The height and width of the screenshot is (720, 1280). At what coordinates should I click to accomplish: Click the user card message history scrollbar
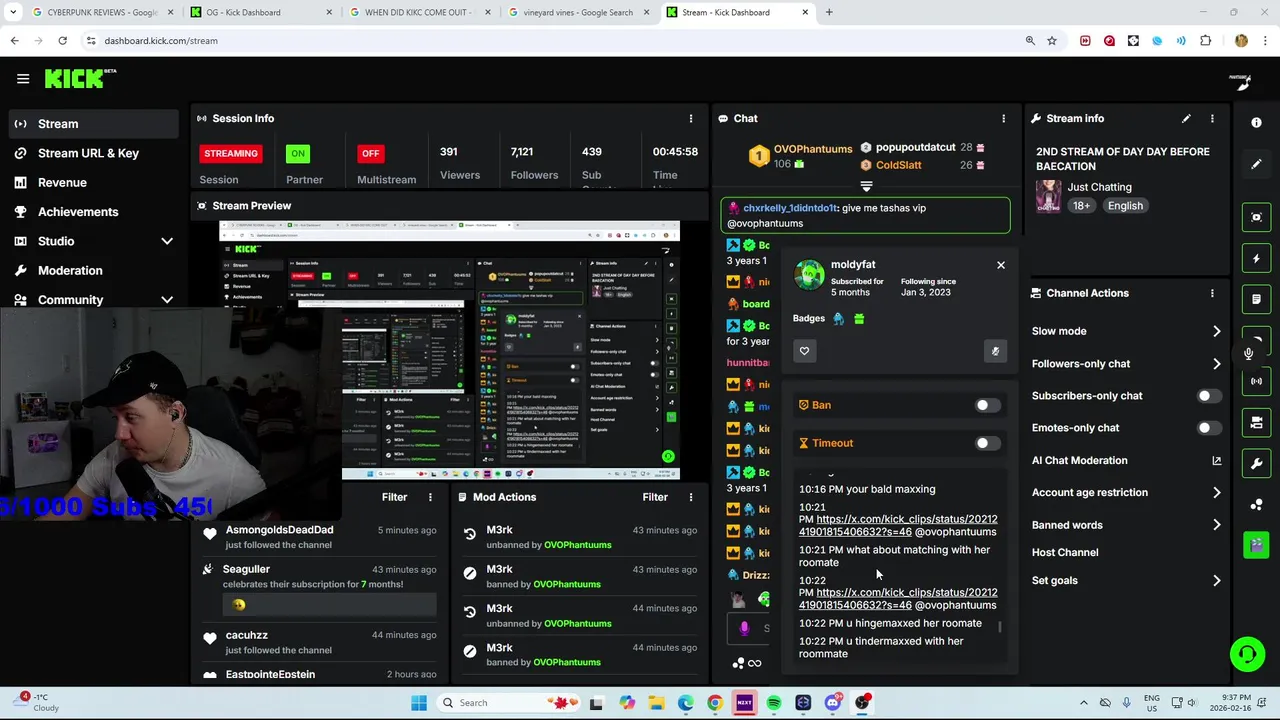[x=1000, y=628]
